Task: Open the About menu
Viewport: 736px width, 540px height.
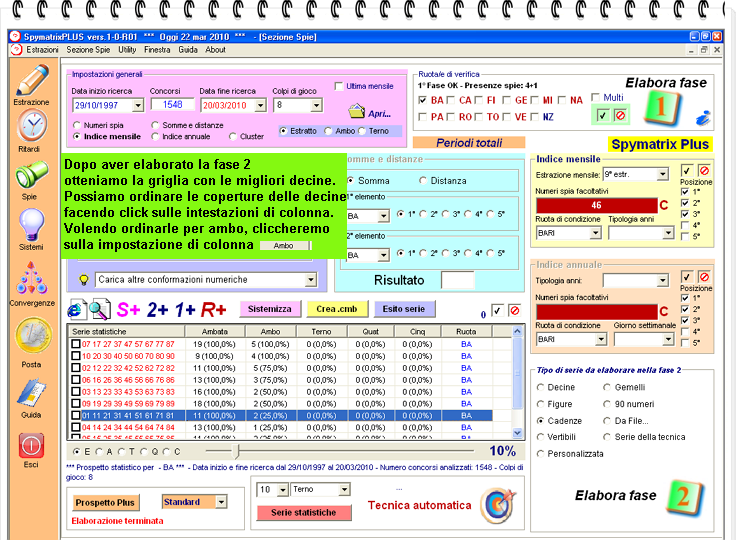Action: tap(215, 50)
